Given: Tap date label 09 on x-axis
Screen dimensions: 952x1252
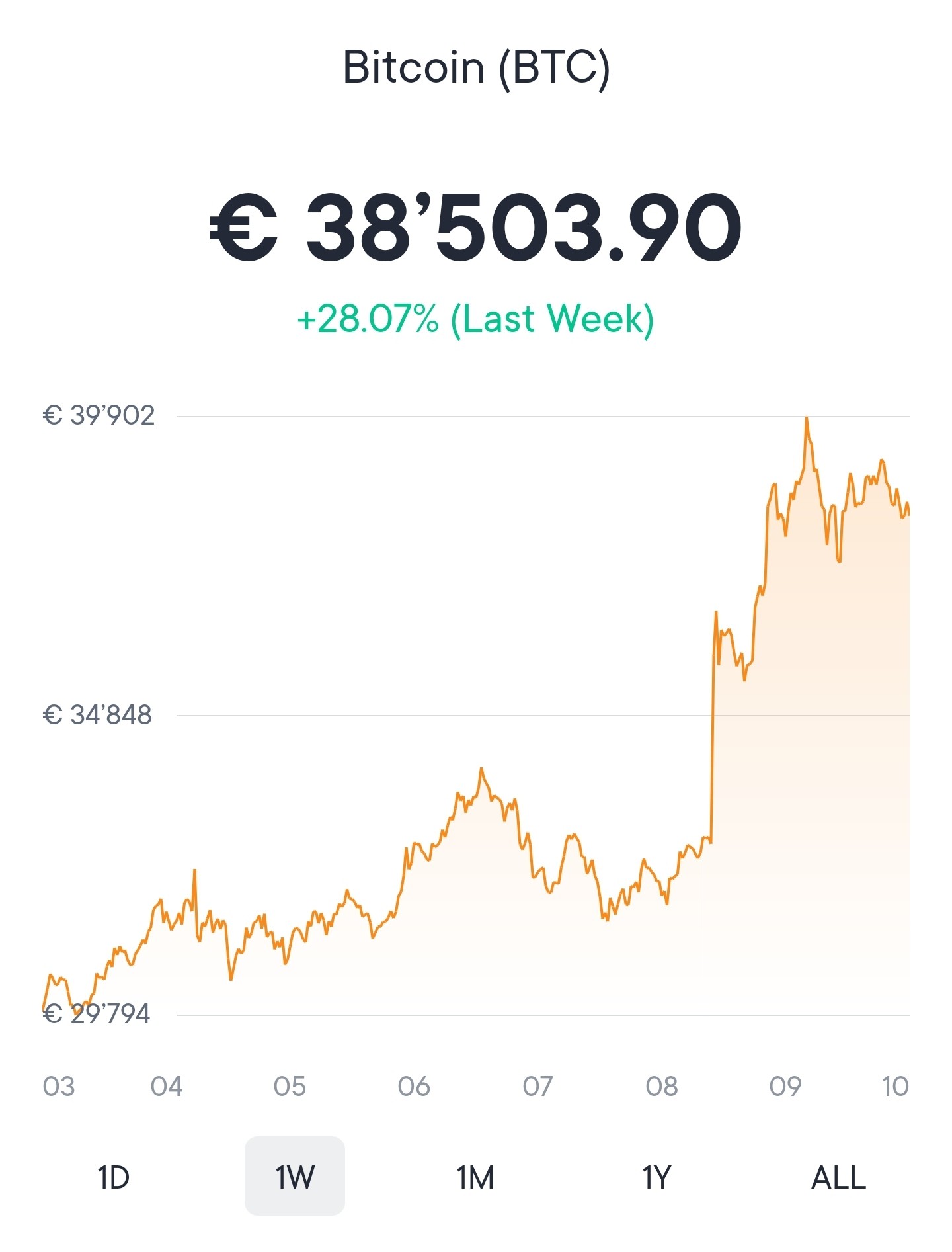Looking at the screenshot, I should click(x=785, y=1087).
